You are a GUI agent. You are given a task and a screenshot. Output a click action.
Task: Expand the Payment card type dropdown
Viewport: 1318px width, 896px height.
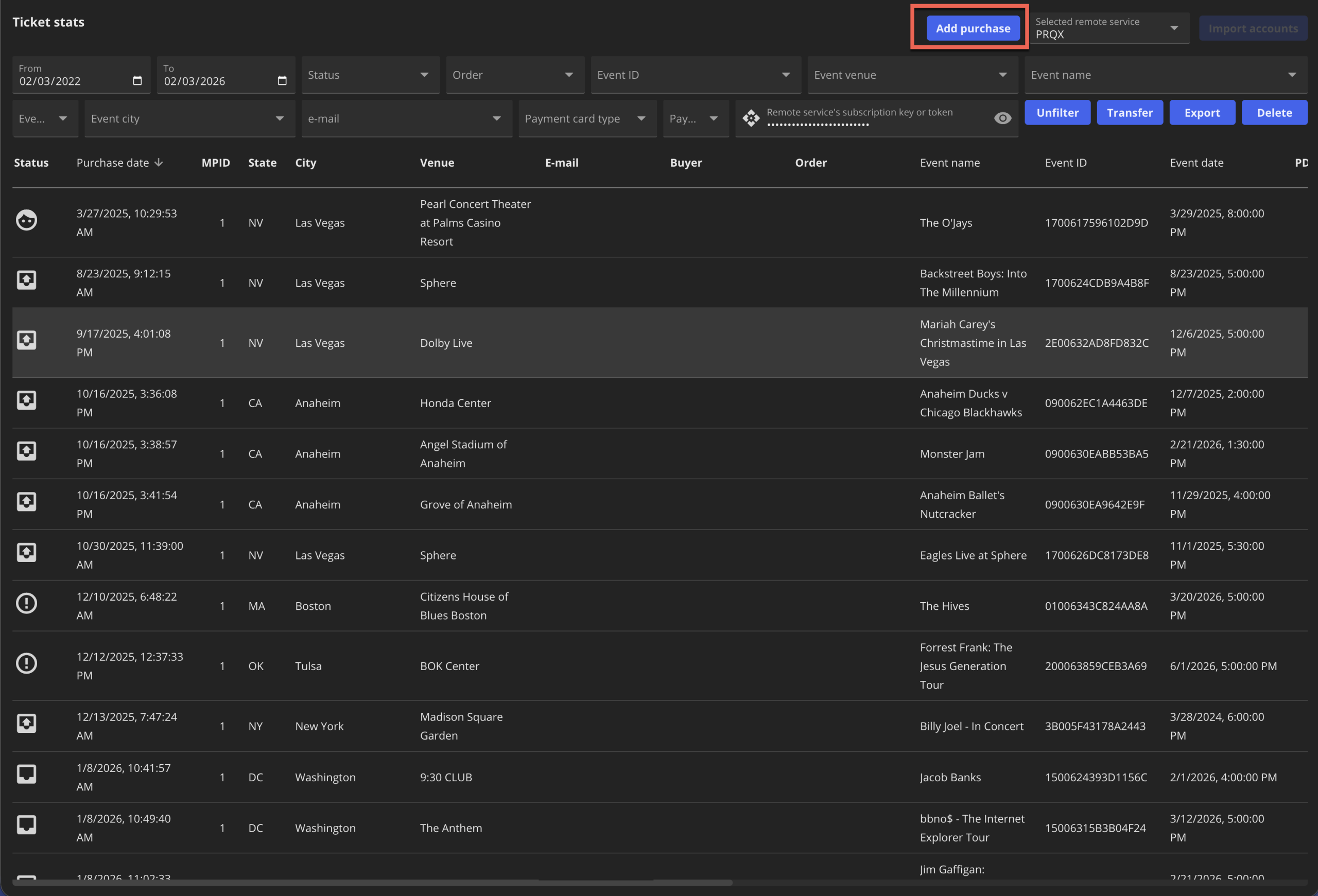(641, 118)
